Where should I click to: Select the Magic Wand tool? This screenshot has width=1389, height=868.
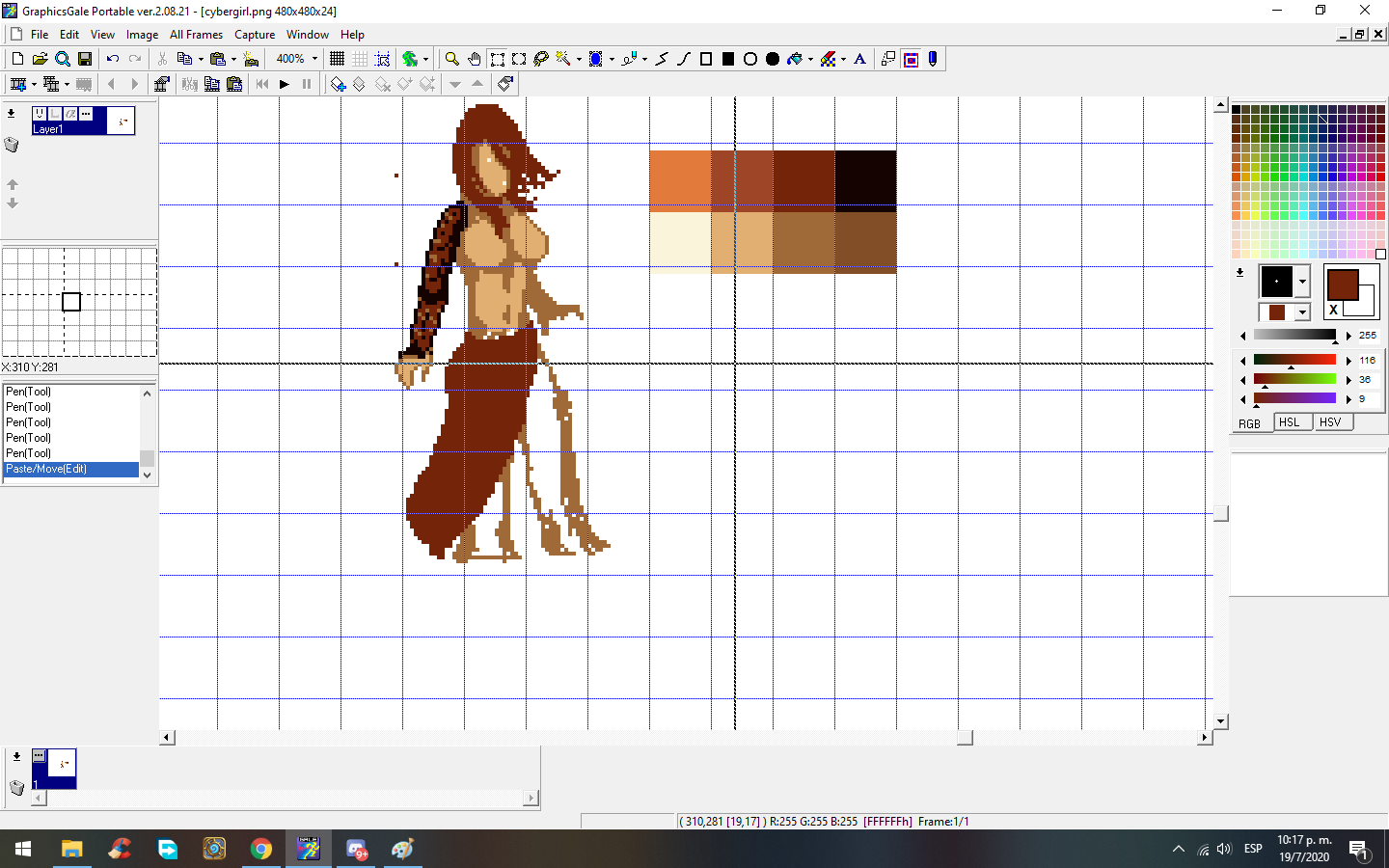[x=563, y=59]
